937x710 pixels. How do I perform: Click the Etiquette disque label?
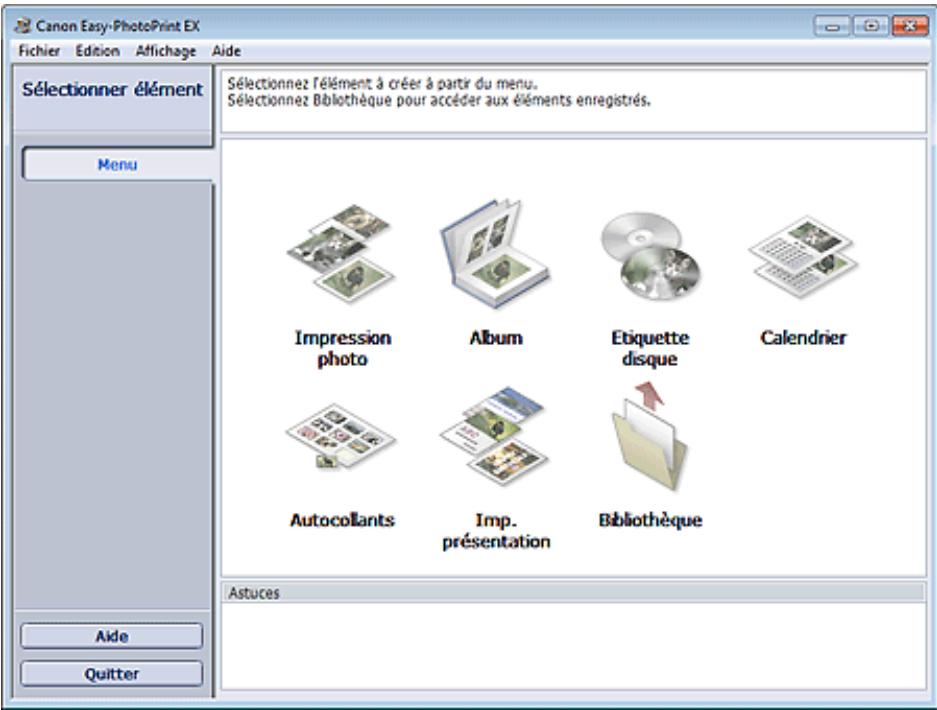click(650, 348)
